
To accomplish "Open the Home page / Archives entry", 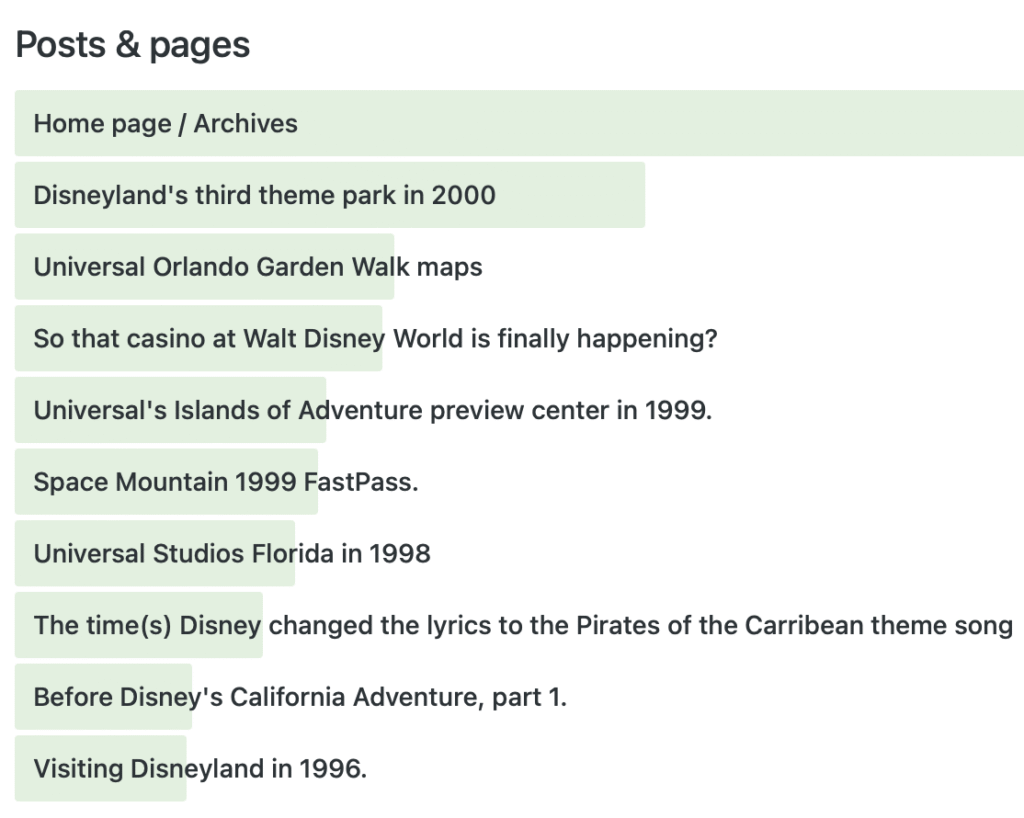I will (x=166, y=124).
